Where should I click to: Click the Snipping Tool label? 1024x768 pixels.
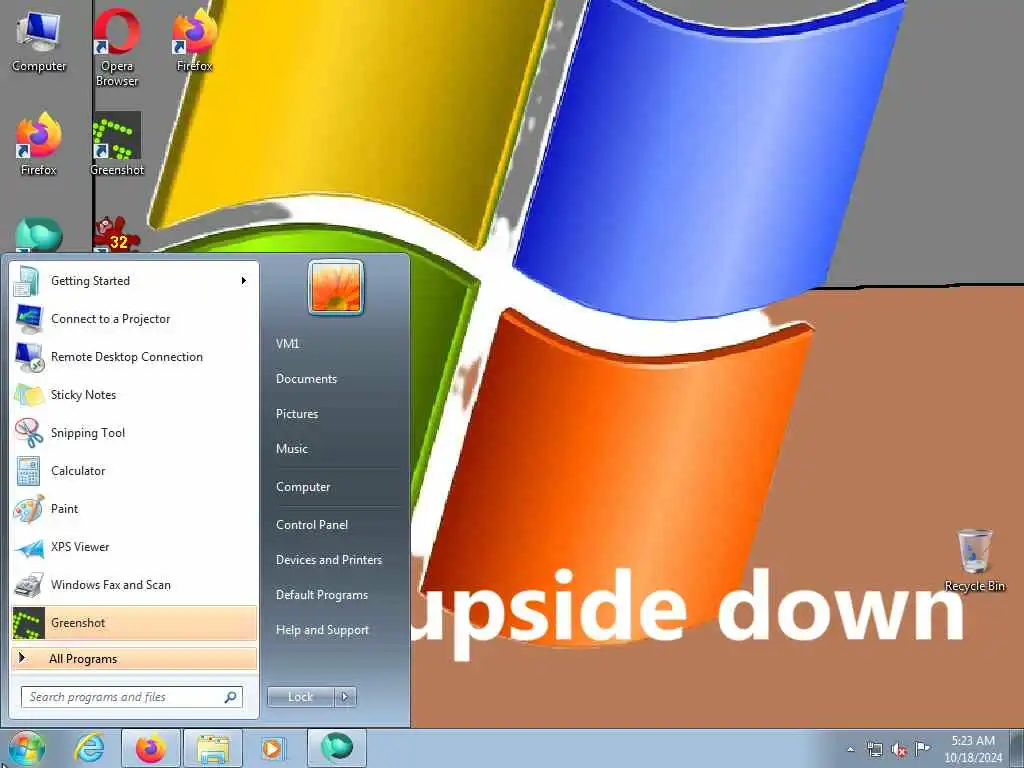pyautogui.click(x=88, y=433)
